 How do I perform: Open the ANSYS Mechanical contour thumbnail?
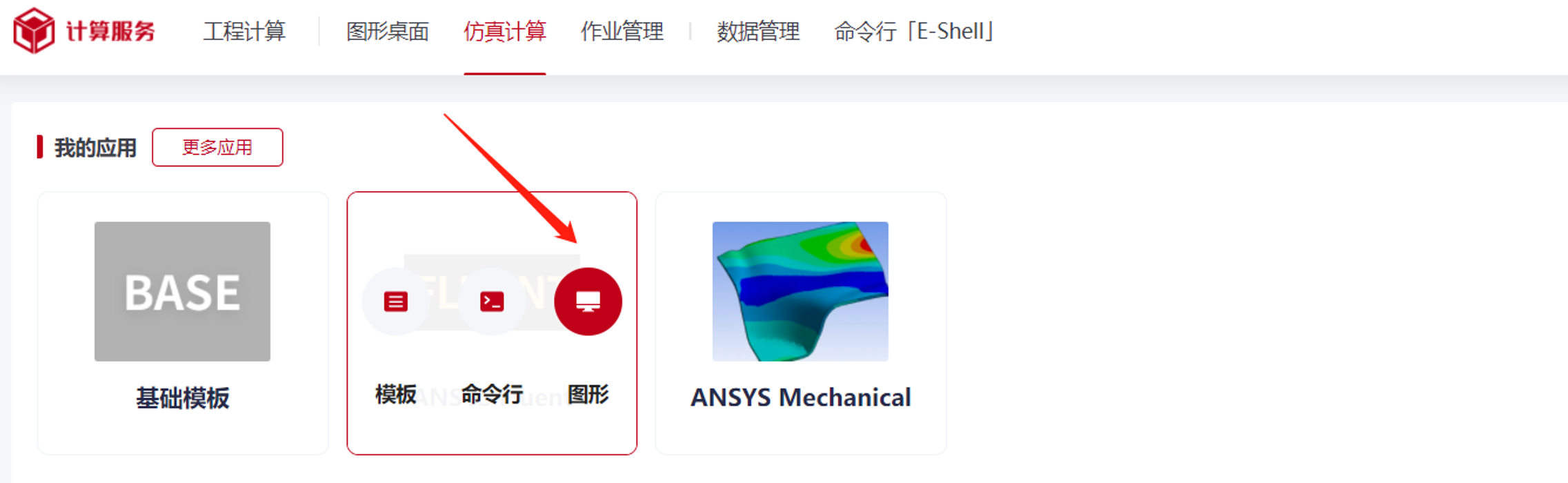800,291
